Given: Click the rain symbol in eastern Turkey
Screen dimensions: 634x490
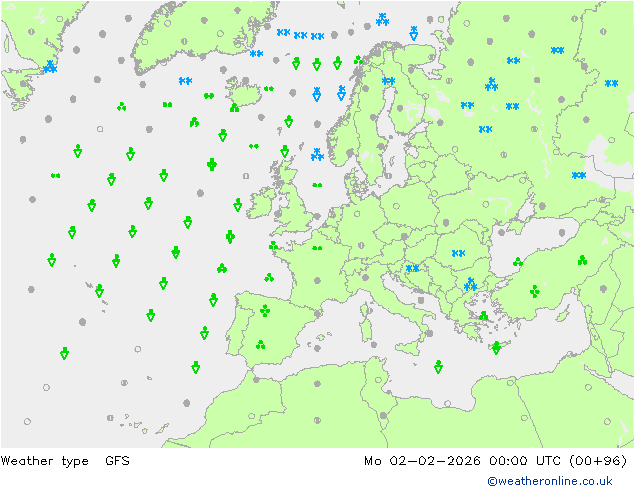Looking at the screenshot, I should pyautogui.click(x=582, y=260).
